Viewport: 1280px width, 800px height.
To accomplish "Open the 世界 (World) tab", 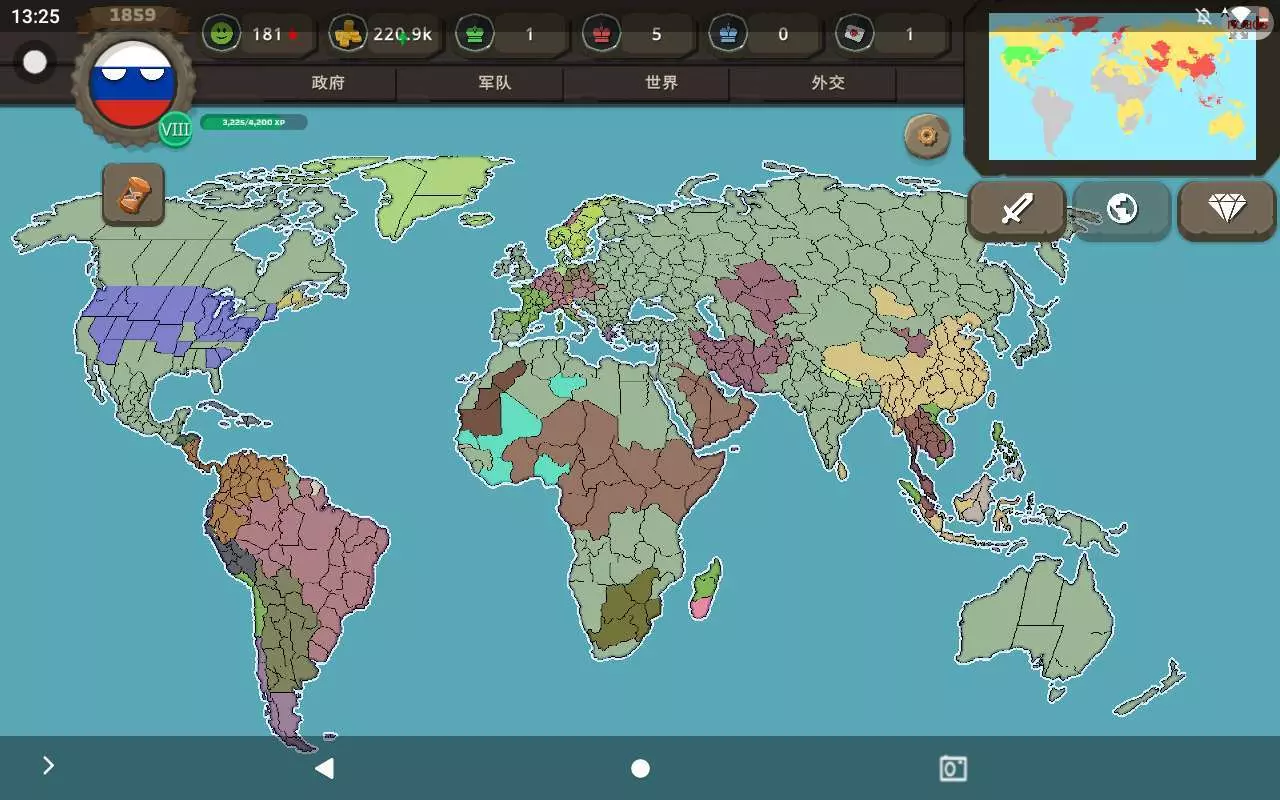I will [x=662, y=83].
